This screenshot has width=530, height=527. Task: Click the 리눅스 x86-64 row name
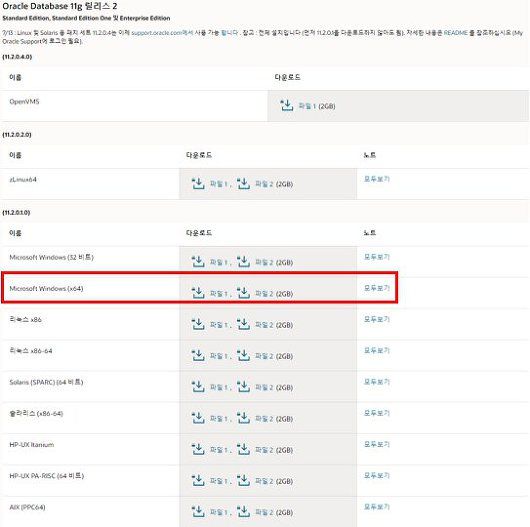[x=31, y=351]
